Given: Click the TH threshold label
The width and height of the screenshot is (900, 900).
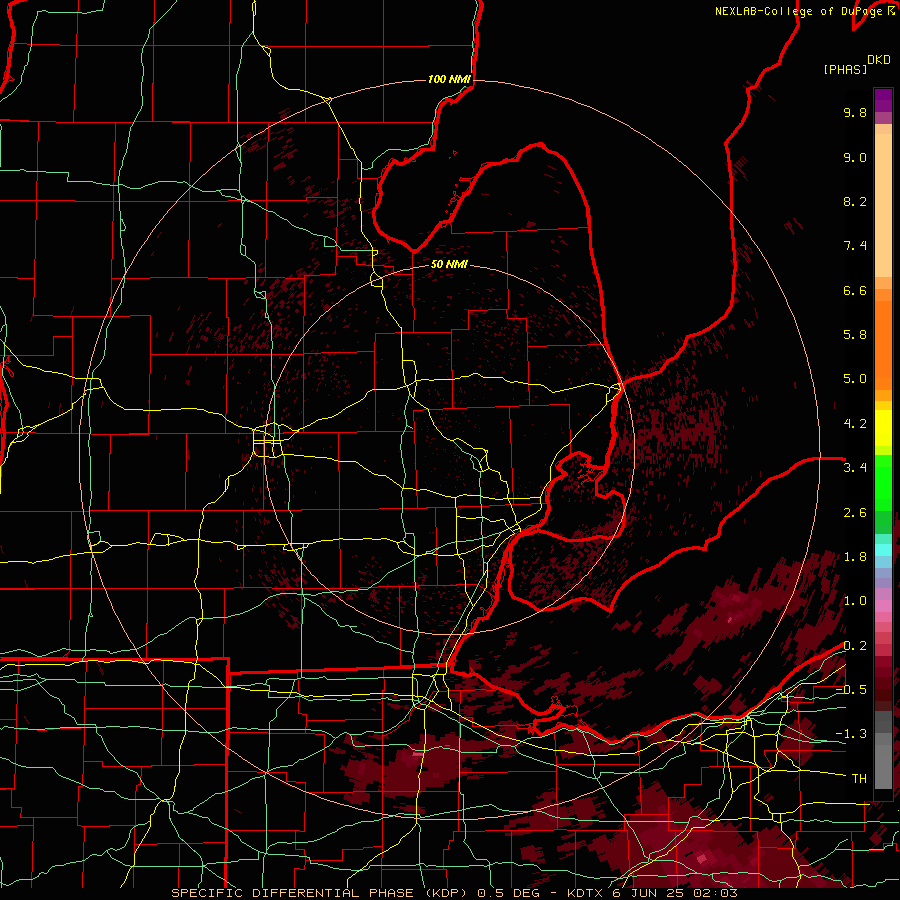Looking at the screenshot, I should point(859,779).
